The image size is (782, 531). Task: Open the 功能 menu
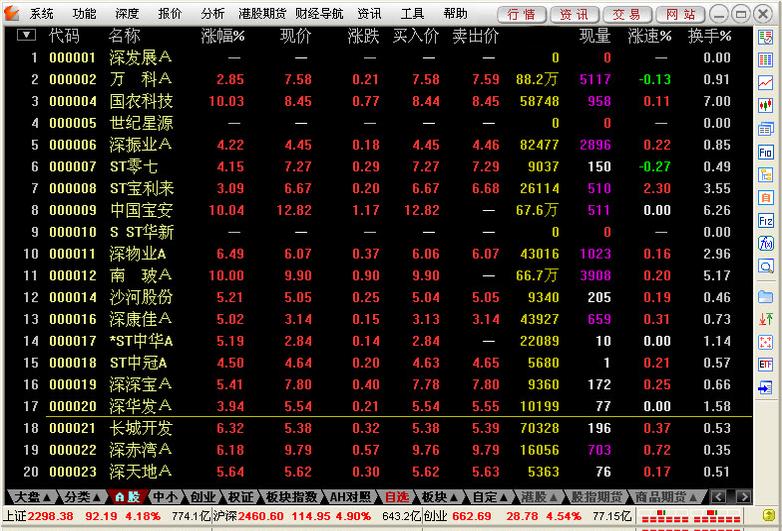pyautogui.click(x=84, y=13)
